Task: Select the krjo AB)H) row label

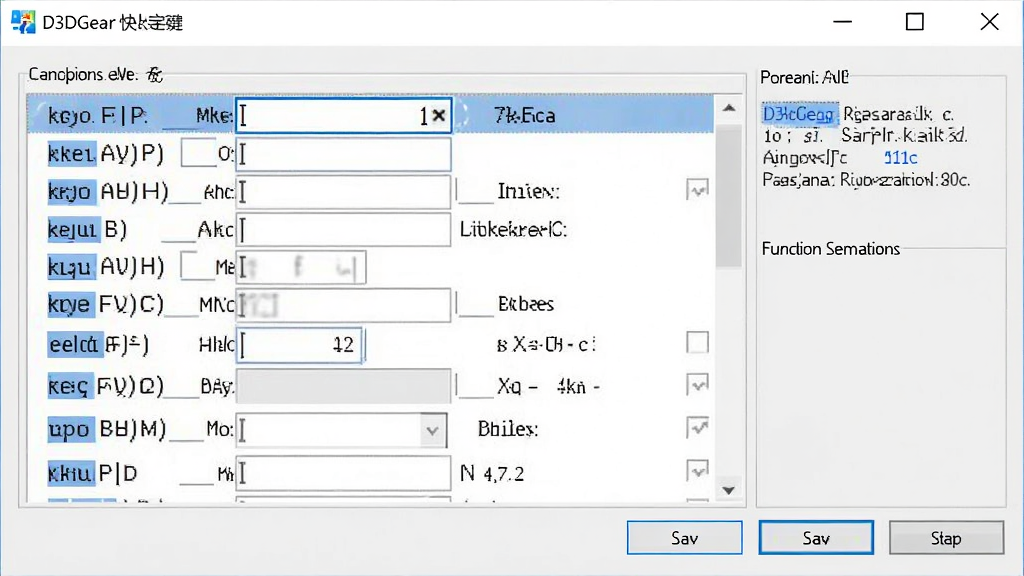Action: pyautogui.click(x=108, y=191)
